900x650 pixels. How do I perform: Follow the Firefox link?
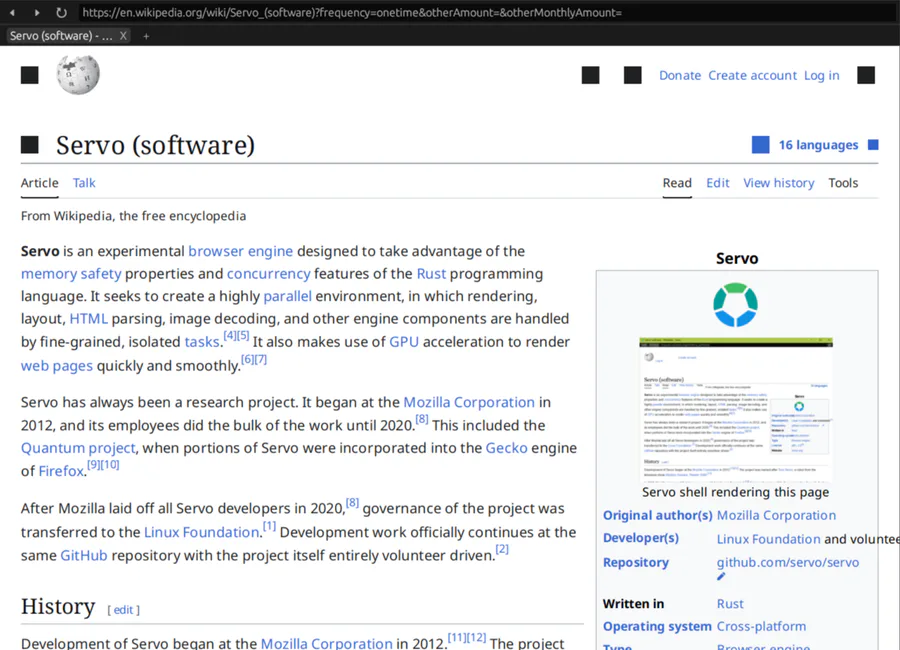(61, 471)
